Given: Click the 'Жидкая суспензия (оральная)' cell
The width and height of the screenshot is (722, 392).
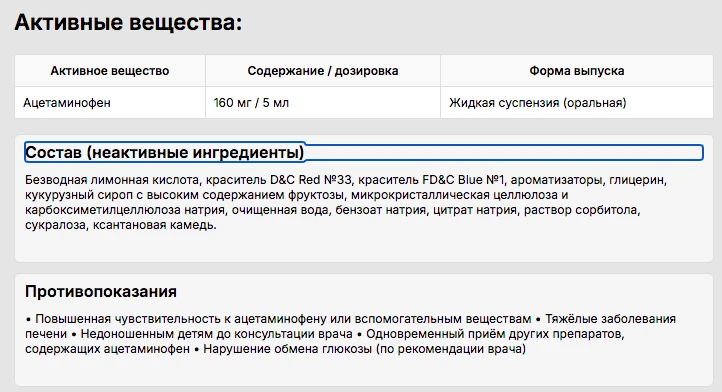Looking at the screenshot, I should [537, 103].
